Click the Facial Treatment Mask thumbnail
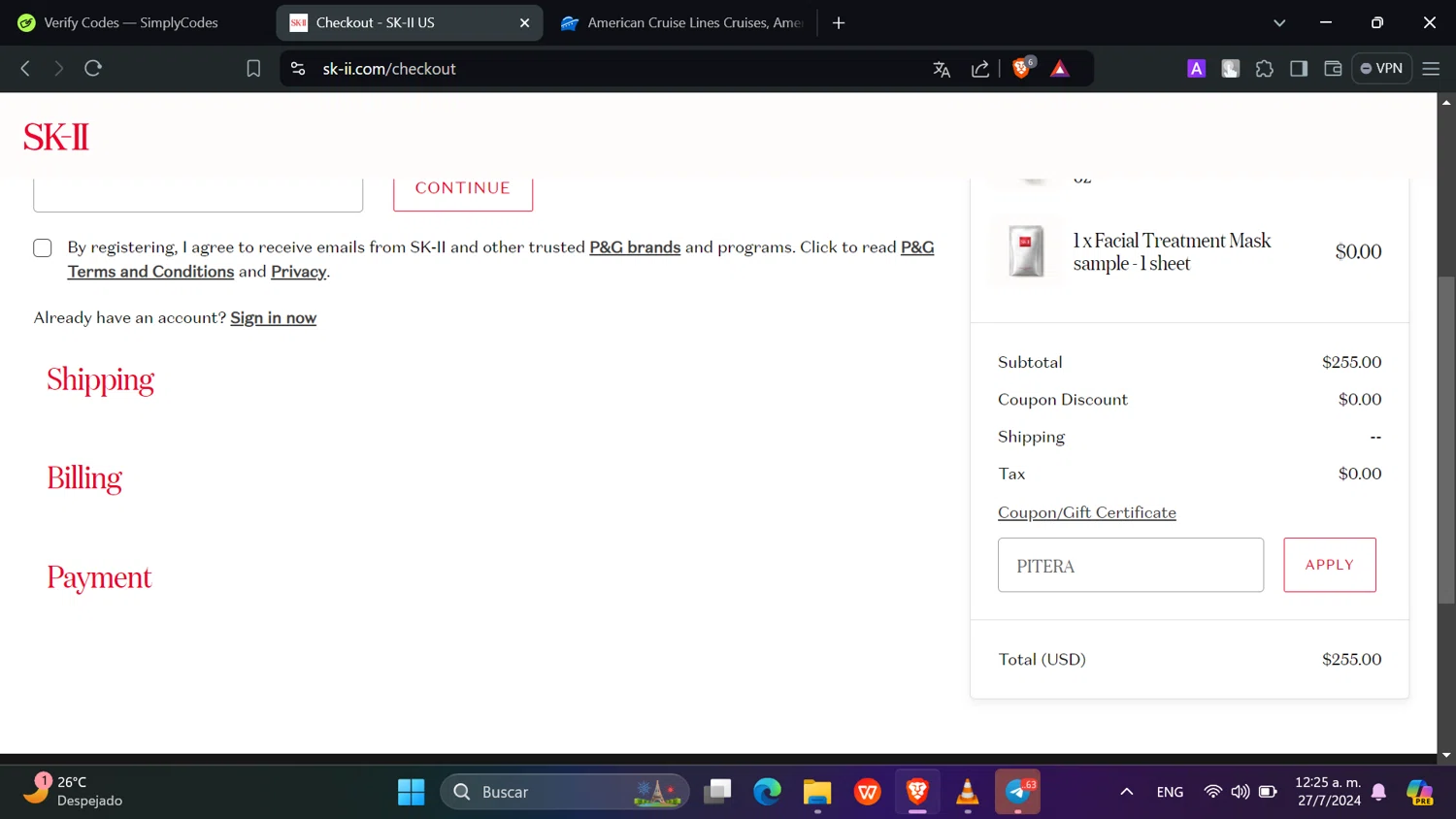 coord(1026,251)
